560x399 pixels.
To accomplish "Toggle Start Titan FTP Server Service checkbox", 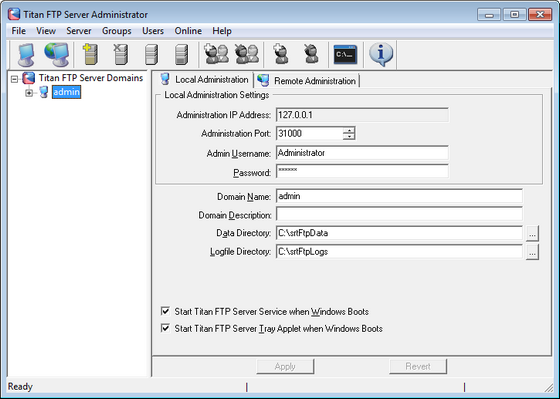I will point(165,311).
